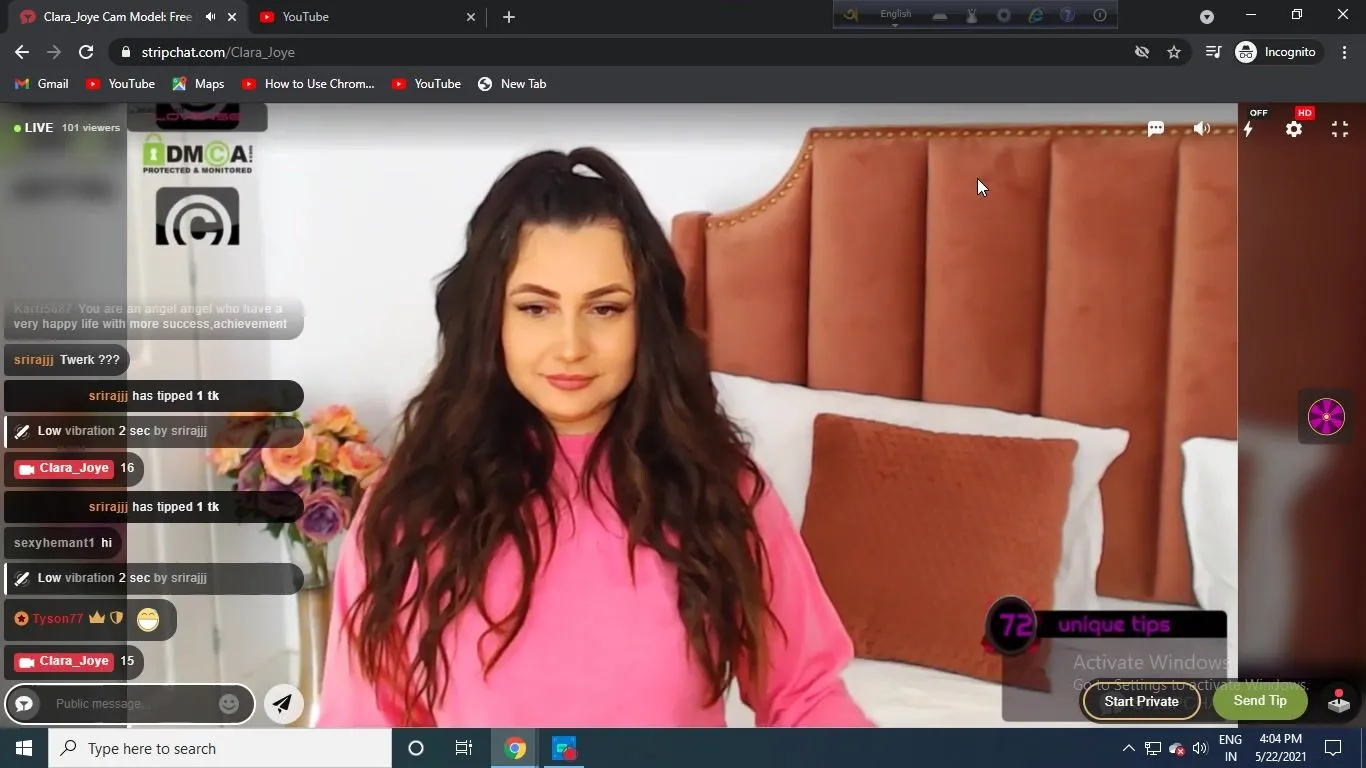This screenshot has height=768, width=1366.
Task: Open the video settings gear icon
Action: click(1294, 129)
